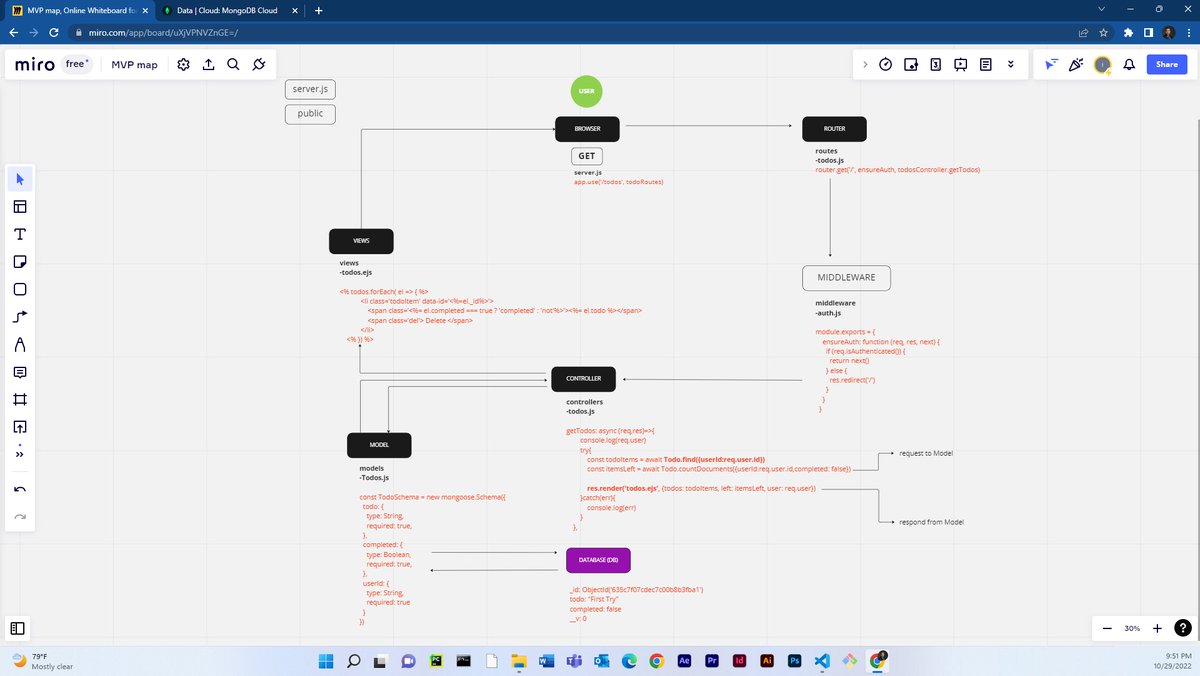Toggle the reactions celebration mode

pos(1076,64)
